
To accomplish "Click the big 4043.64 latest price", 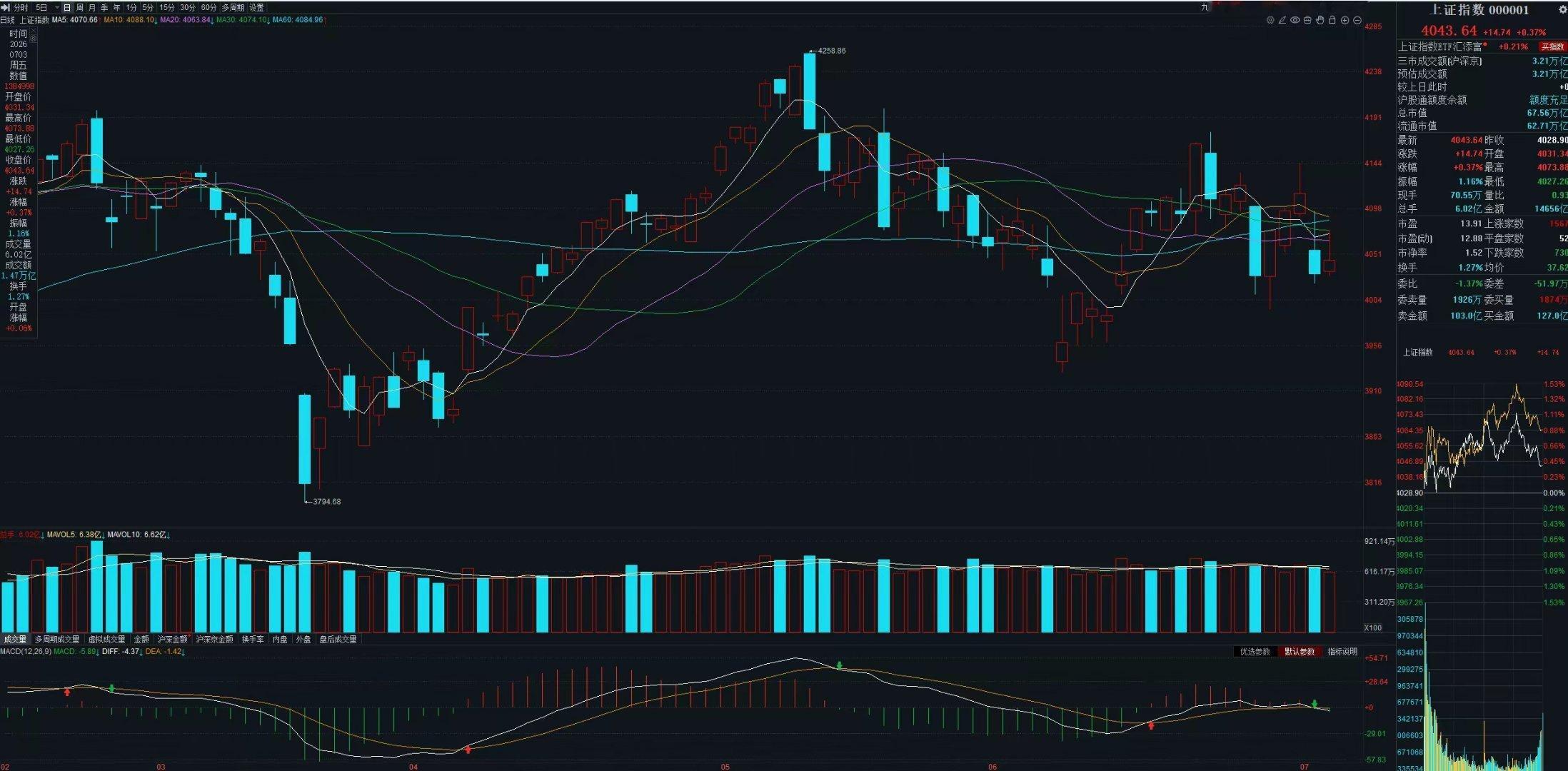I will coord(1449,31).
